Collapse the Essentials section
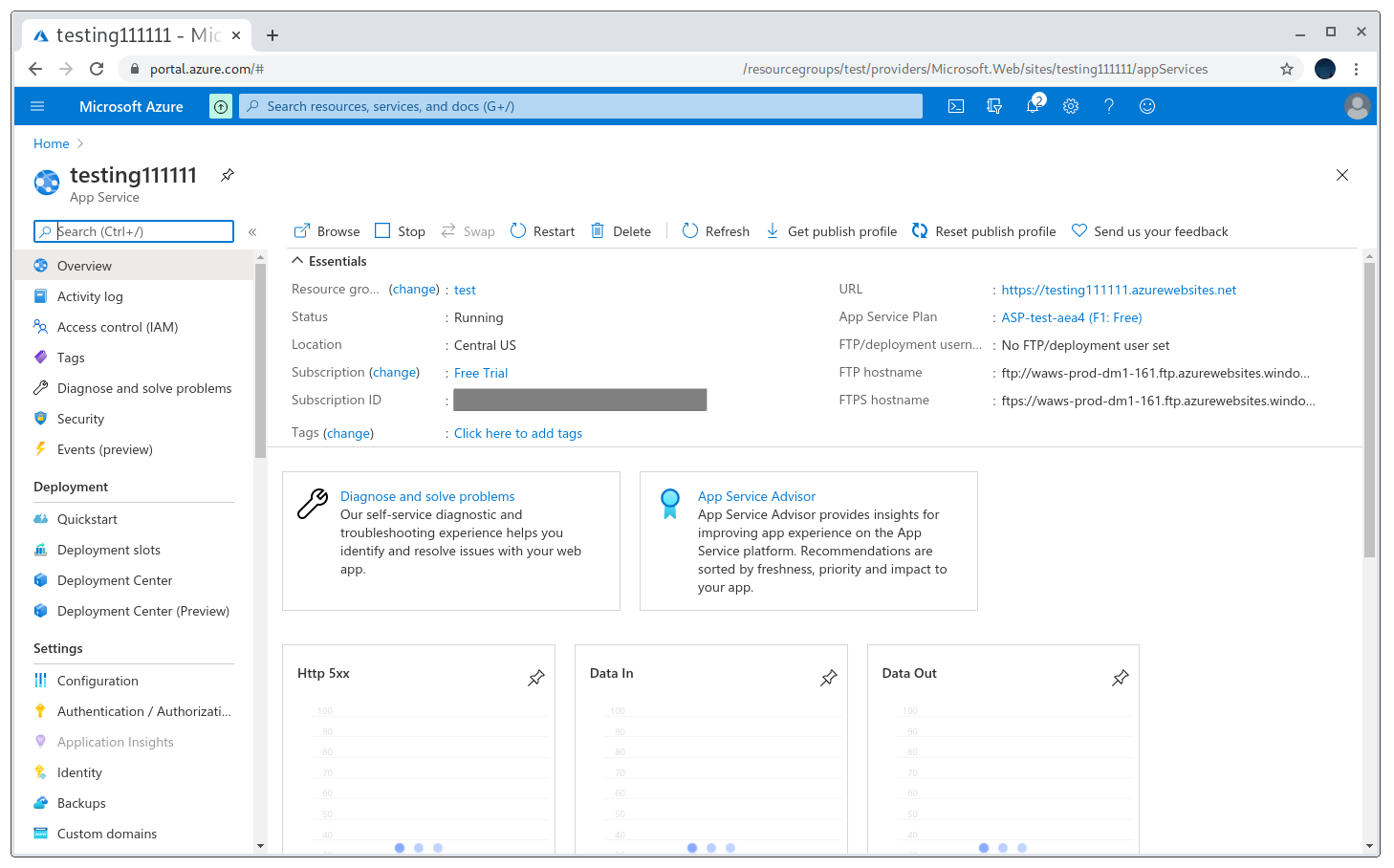The image size is (1394, 868). coord(297,261)
